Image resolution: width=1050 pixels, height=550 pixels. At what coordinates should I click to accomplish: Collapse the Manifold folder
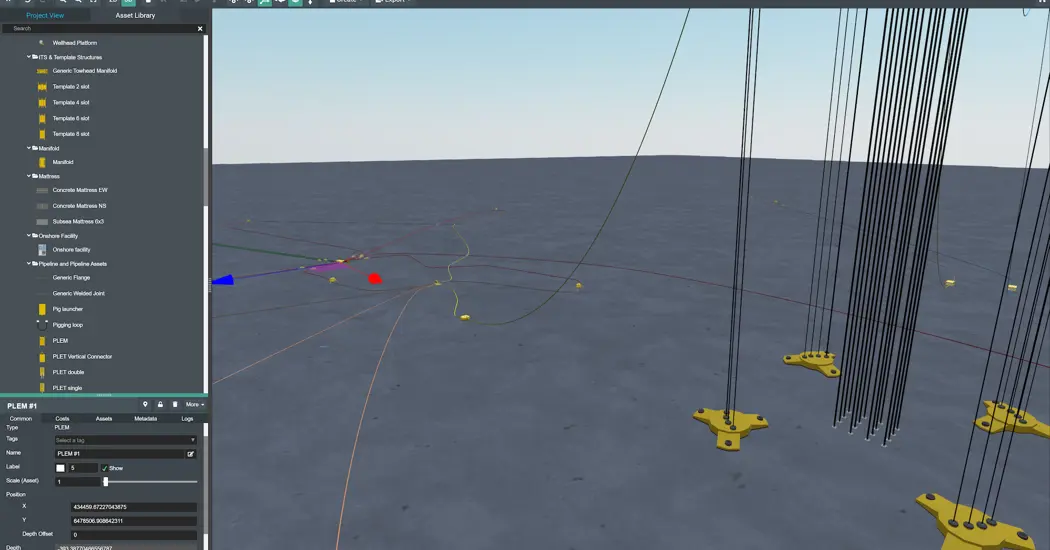(30, 148)
